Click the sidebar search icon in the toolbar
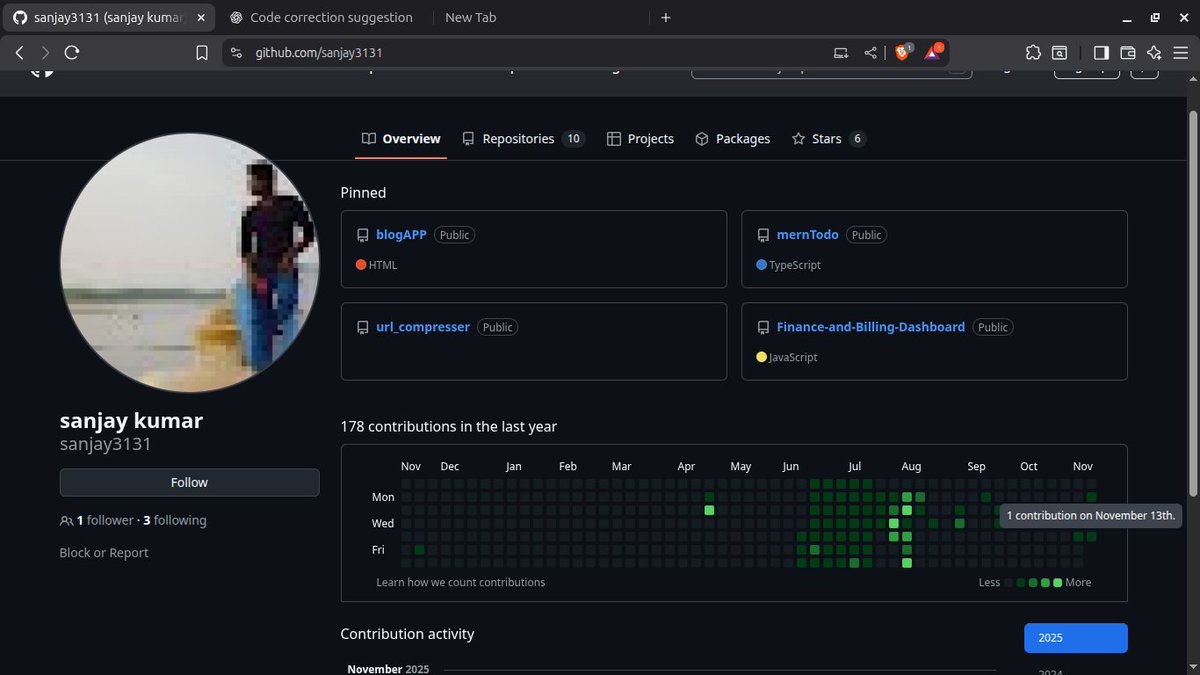This screenshot has width=1200, height=675. point(1060,52)
